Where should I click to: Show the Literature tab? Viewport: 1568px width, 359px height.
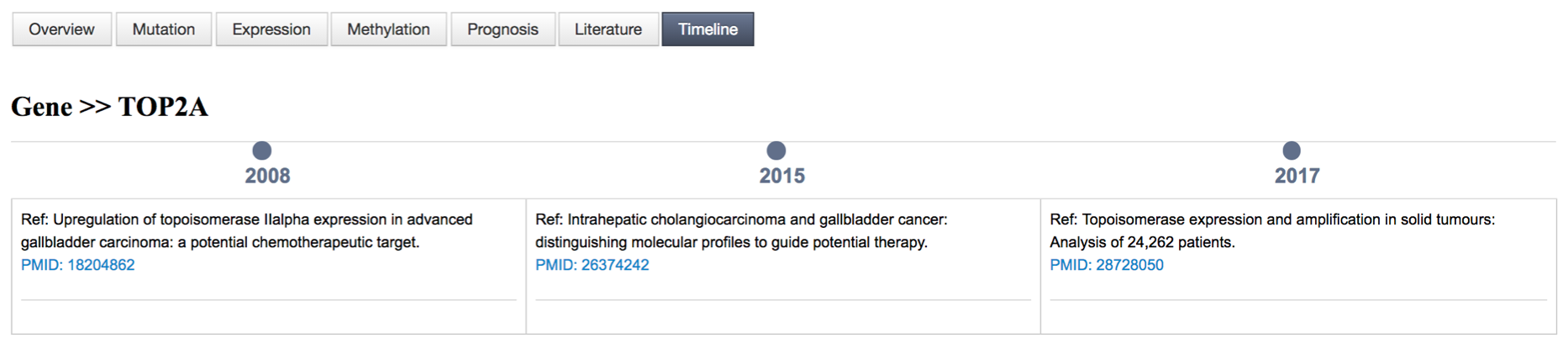(x=608, y=29)
